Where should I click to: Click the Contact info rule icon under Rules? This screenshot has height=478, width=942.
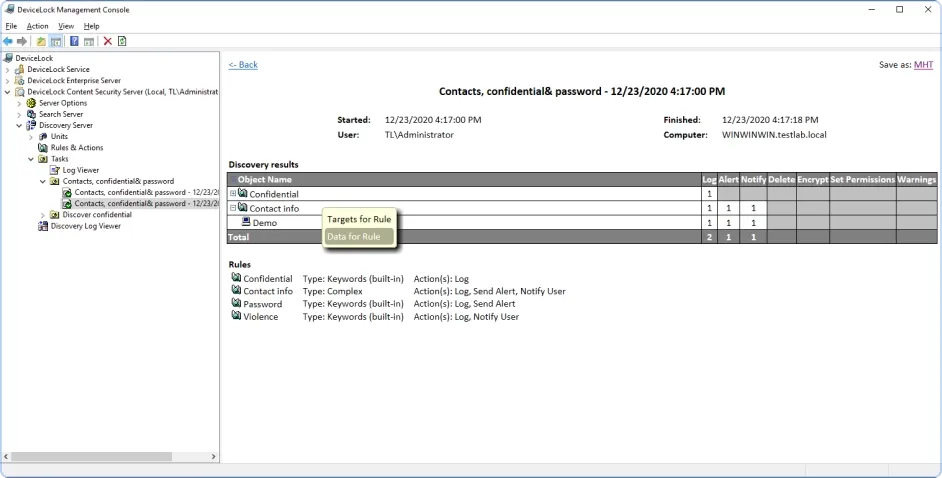(x=236, y=291)
